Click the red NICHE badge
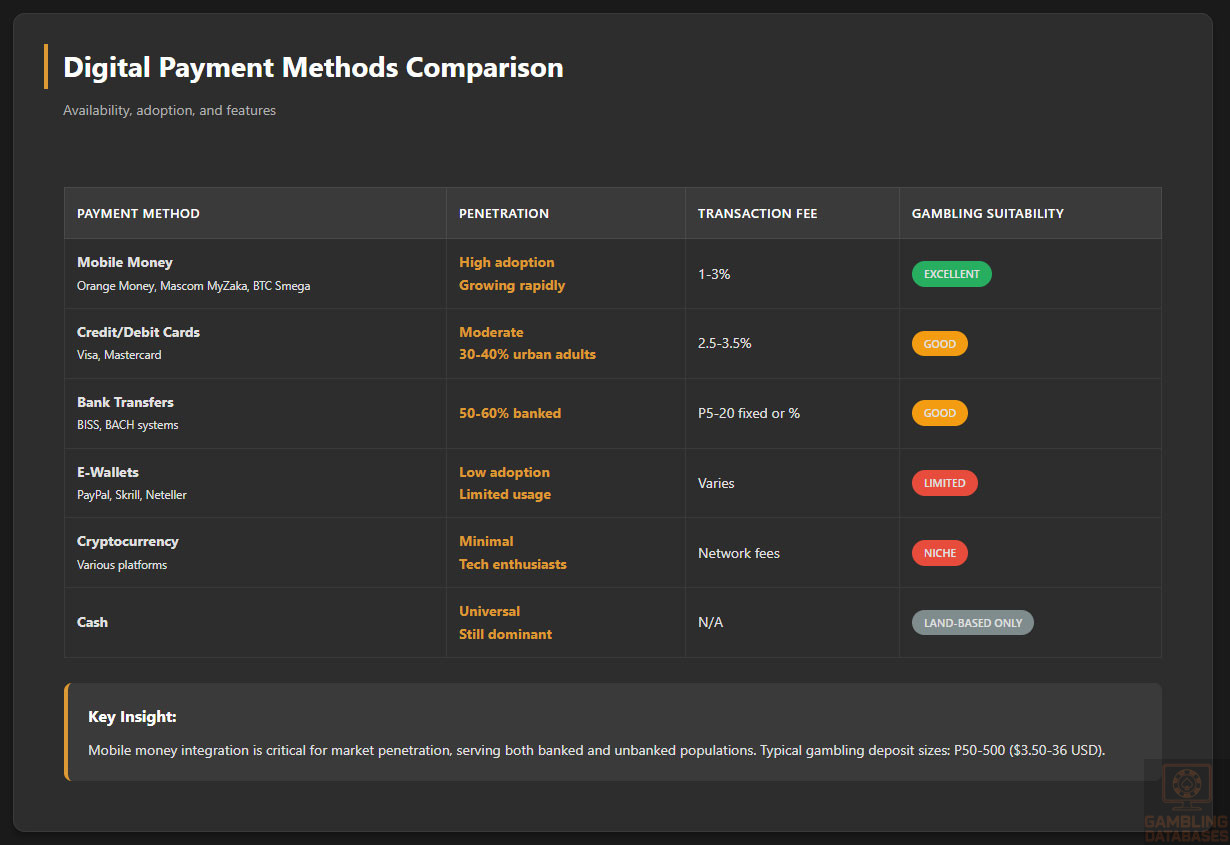 pos(939,553)
